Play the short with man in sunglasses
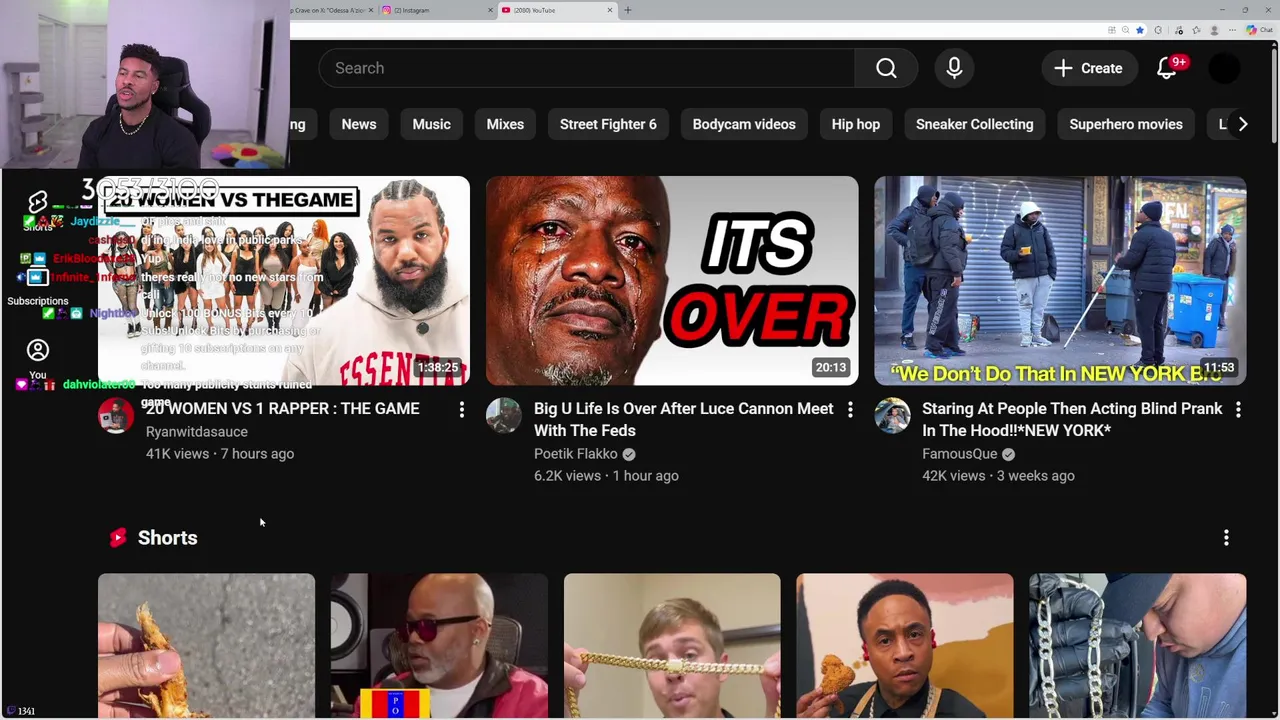 pyautogui.click(x=439, y=646)
